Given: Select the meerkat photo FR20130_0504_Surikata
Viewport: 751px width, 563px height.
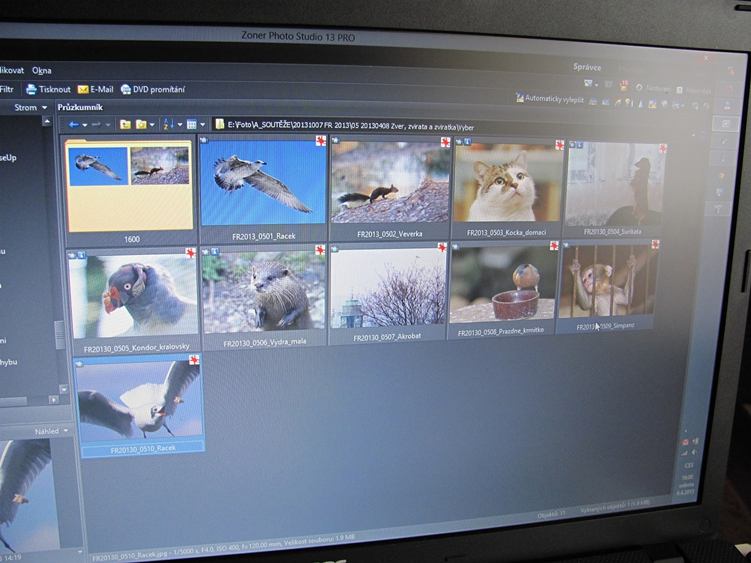Looking at the screenshot, I should click(x=615, y=184).
